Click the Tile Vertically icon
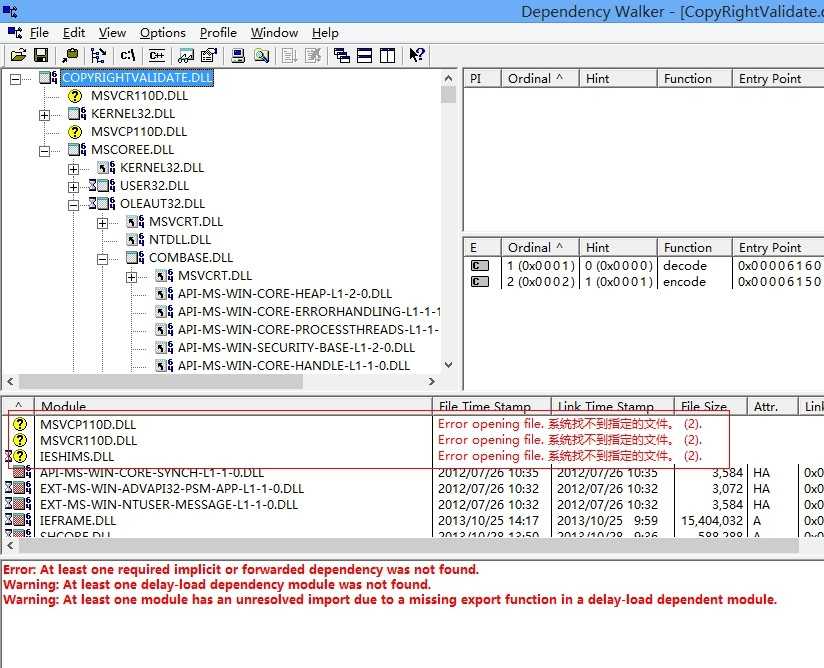Screen dimensions: 824x668 [x=388, y=55]
